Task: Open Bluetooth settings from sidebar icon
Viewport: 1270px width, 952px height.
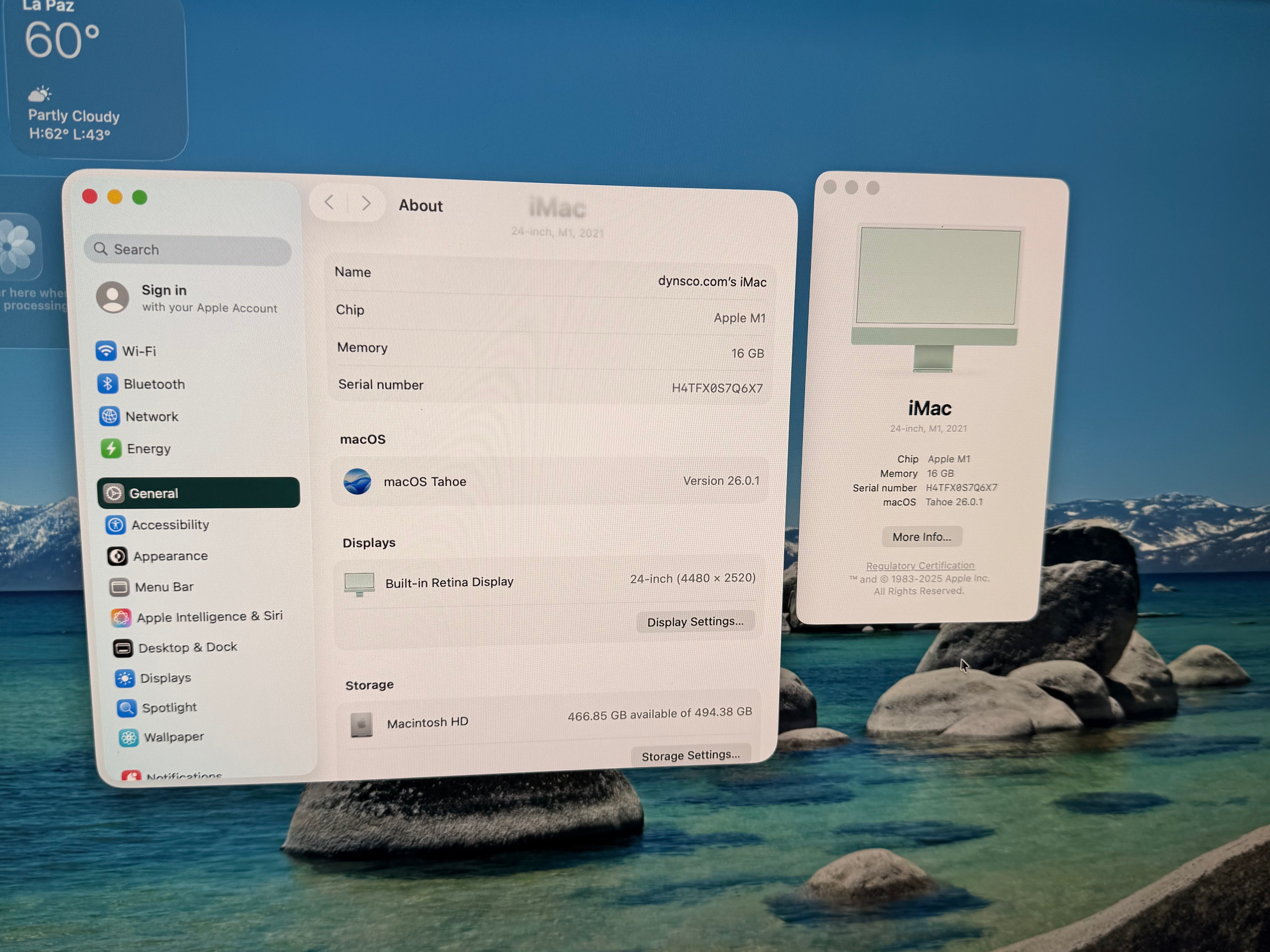Action: click(107, 383)
